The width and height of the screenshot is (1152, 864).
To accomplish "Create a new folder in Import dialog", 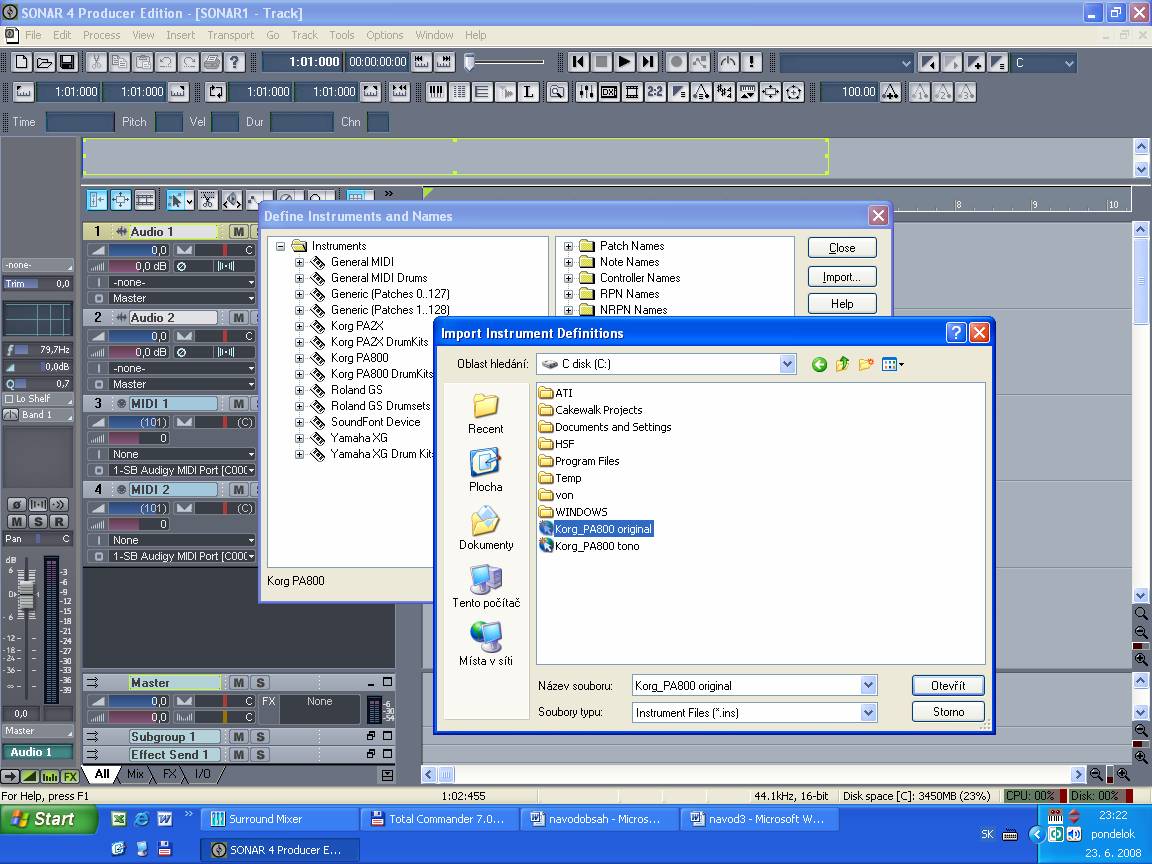I will click(866, 364).
